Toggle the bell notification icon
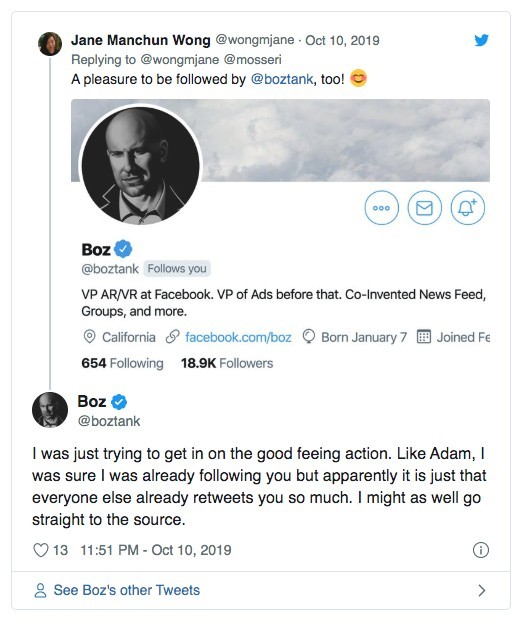The width and height of the screenshot is (522, 625). (x=467, y=208)
